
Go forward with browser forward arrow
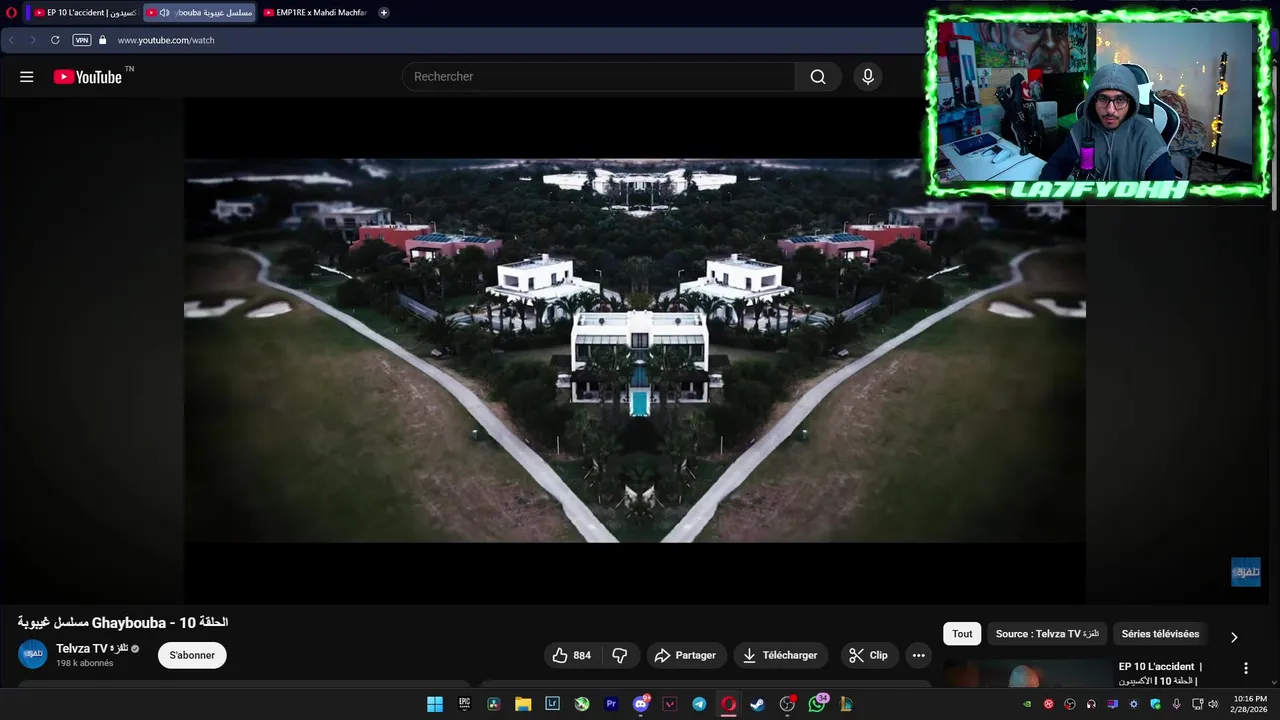pyautogui.click(x=33, y=40)
